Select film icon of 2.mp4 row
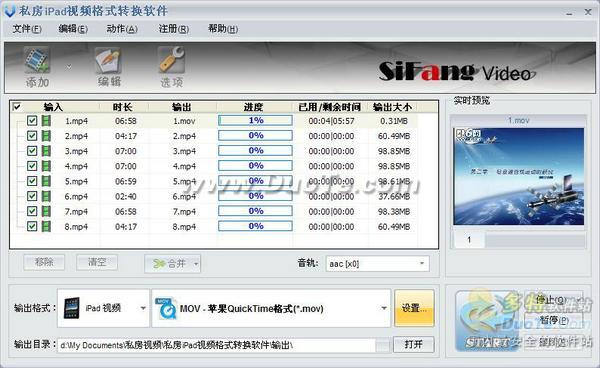This screenshot has width=600, height=368. (x=46, y=136)
